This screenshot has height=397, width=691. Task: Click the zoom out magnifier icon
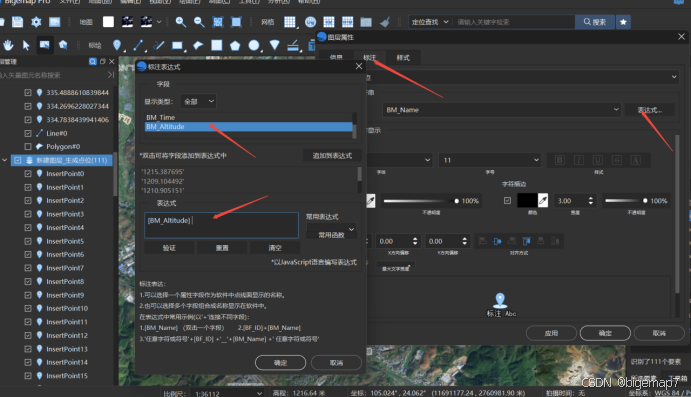click(x=199, y=22)
